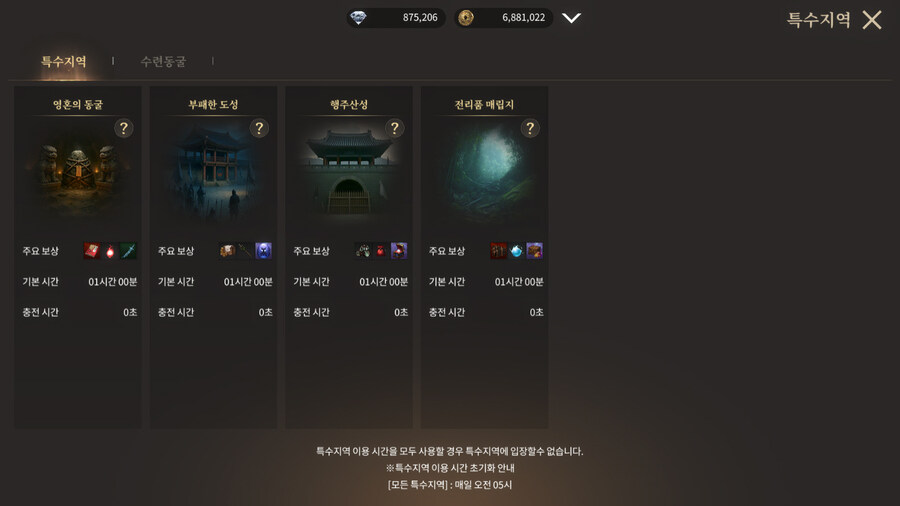Image resolution: width=900 pixels, height=506 pixels.
Task: Select red potion reward icon in 행주산성
Action: pos(380,251)
